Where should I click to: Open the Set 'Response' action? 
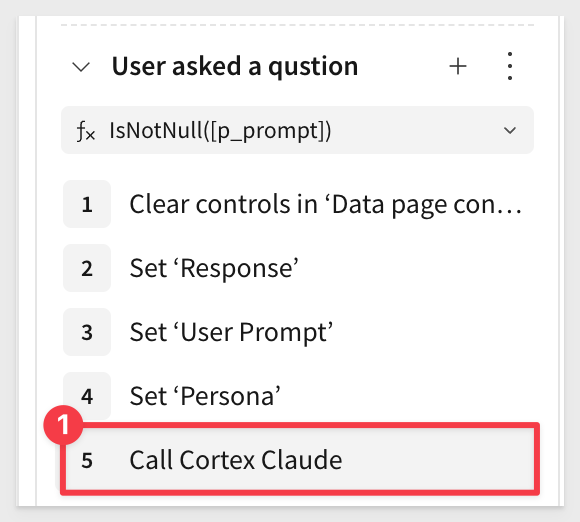[x=214, y=268]
